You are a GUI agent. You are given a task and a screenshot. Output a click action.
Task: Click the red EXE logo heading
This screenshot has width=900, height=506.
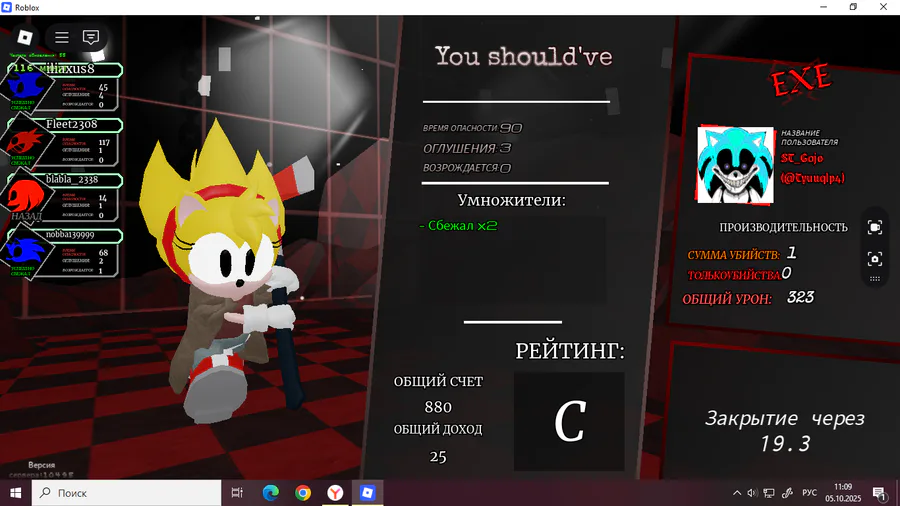click(801, 81)
